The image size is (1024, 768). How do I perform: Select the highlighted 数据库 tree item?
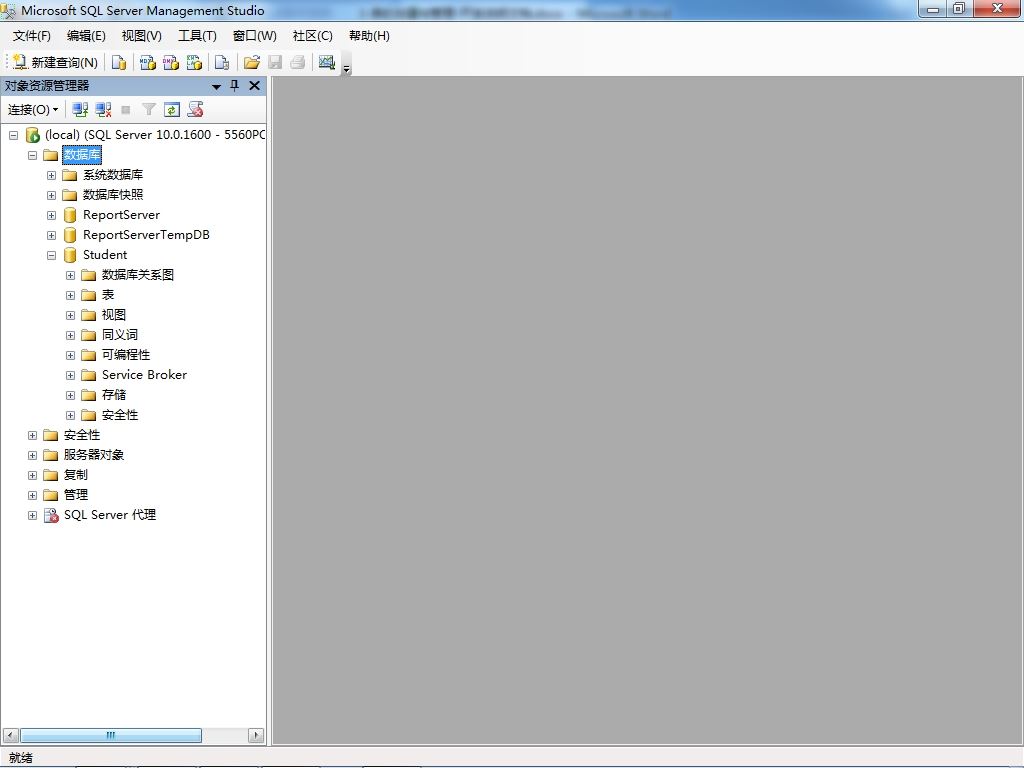tap(82, 155)
